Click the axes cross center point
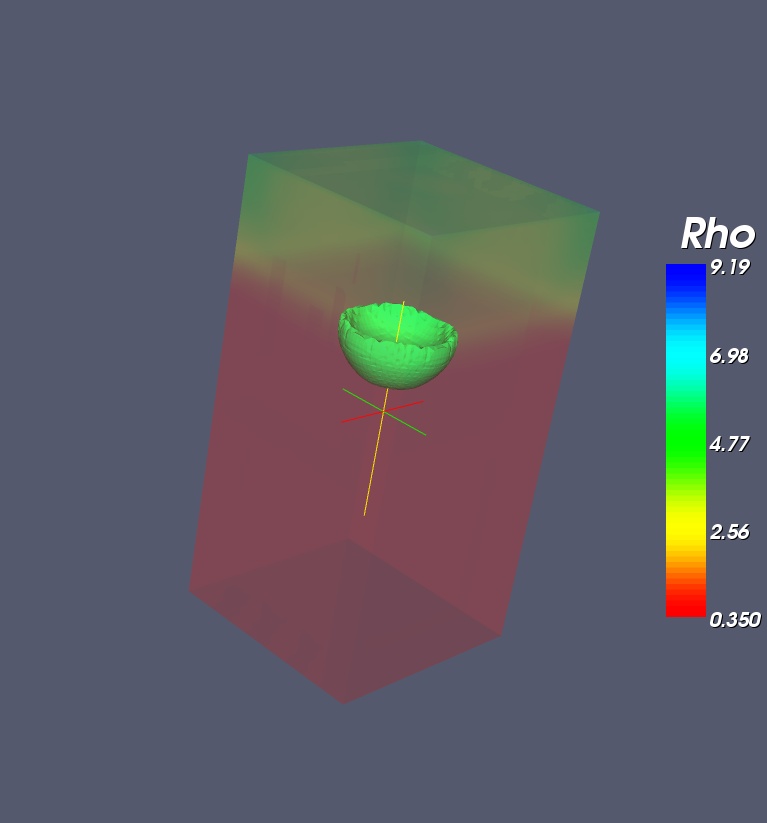Screen dimensions: 767x823 (x=383, y=413)
